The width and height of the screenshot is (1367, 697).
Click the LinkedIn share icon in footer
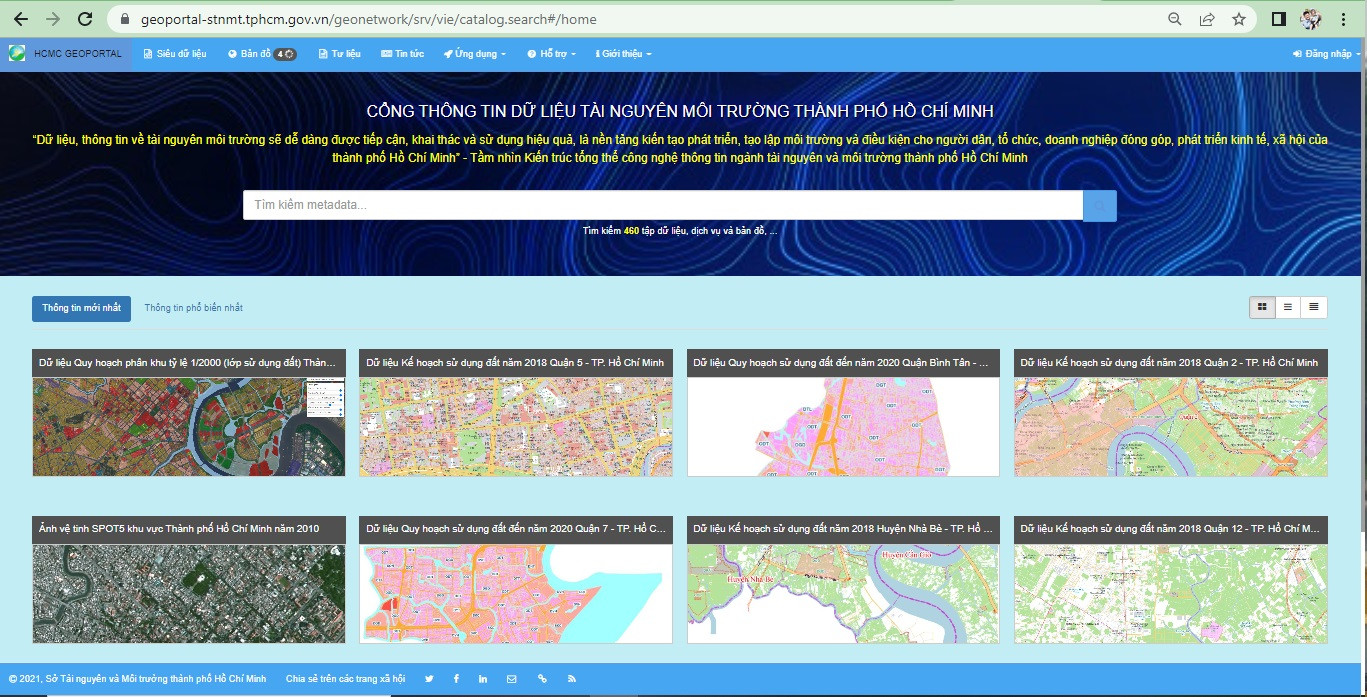click(x=483, y=679)
